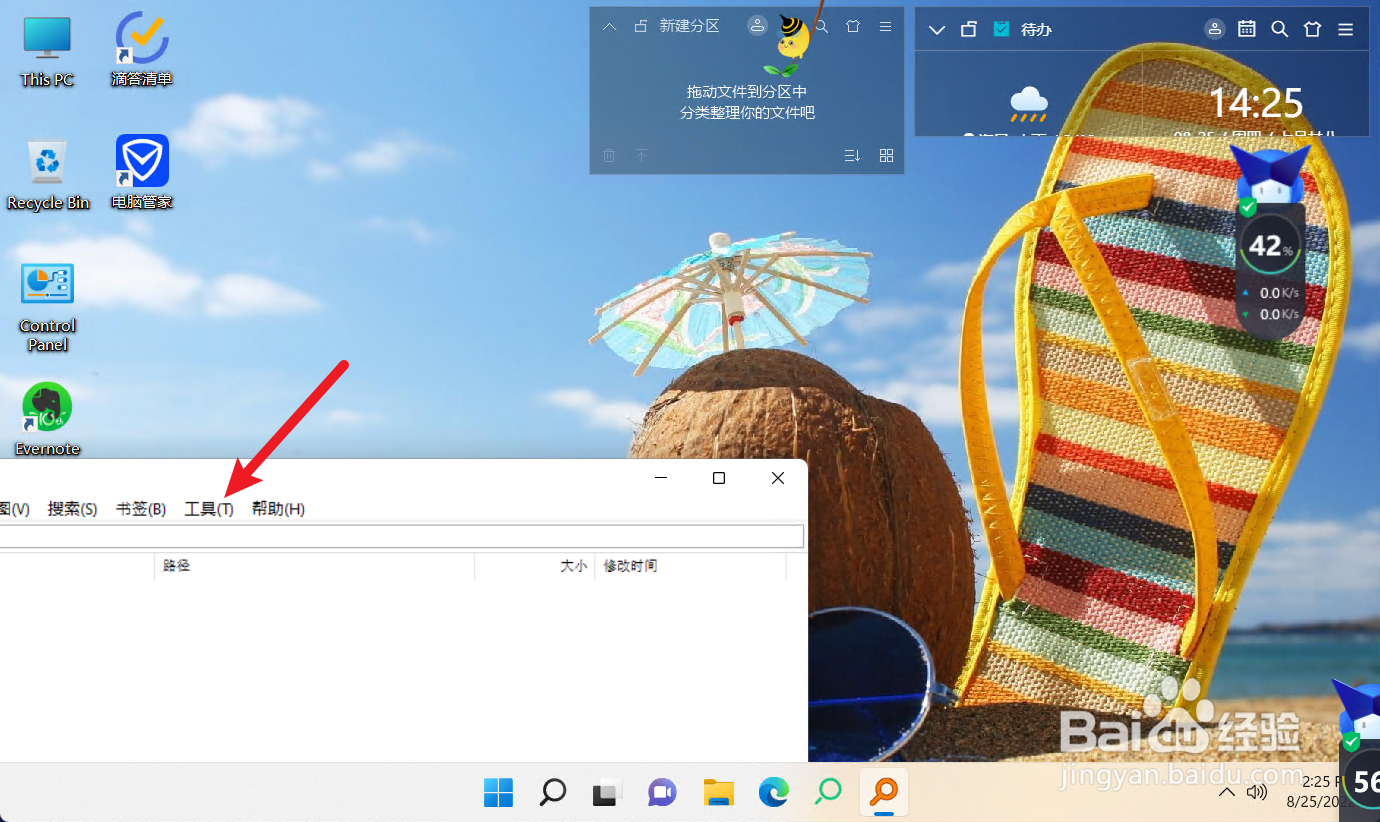Switch to grid view in 新建分区 panel

click(x=886, y=155)
